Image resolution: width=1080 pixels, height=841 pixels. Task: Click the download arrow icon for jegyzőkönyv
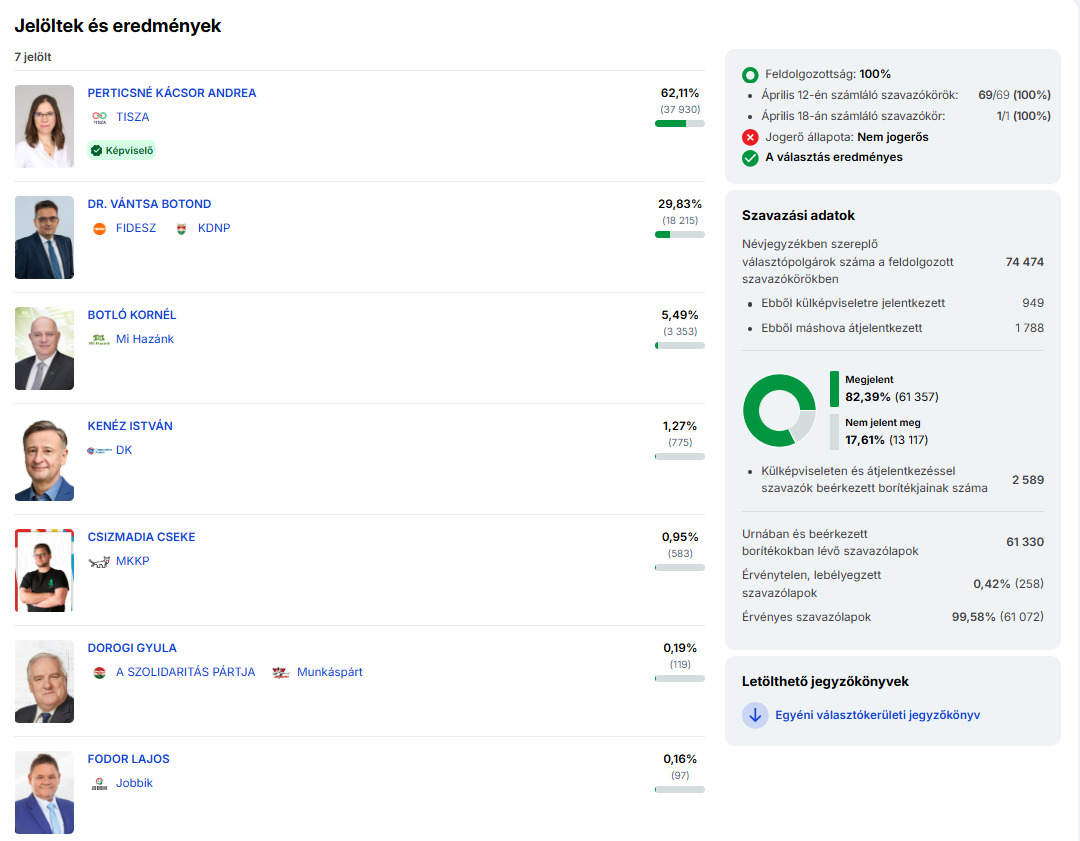(755, 715)
